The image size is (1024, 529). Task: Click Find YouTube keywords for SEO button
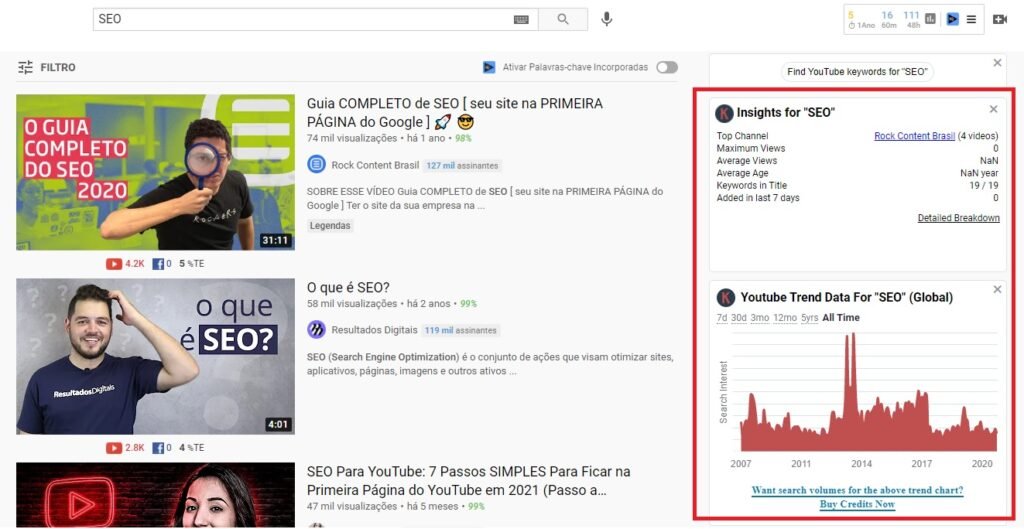pos(857,72)
